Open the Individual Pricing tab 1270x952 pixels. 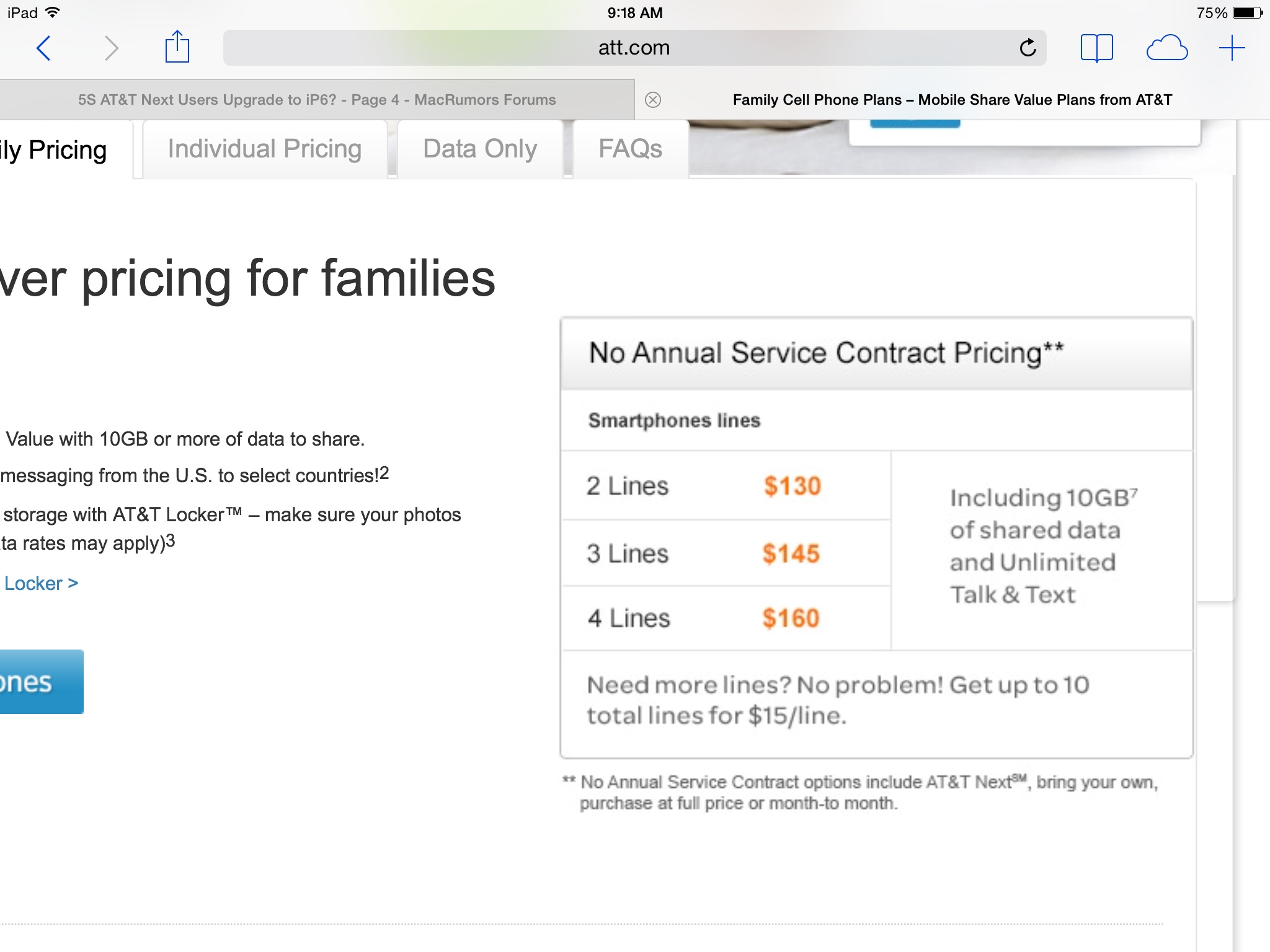coord(265,149)
